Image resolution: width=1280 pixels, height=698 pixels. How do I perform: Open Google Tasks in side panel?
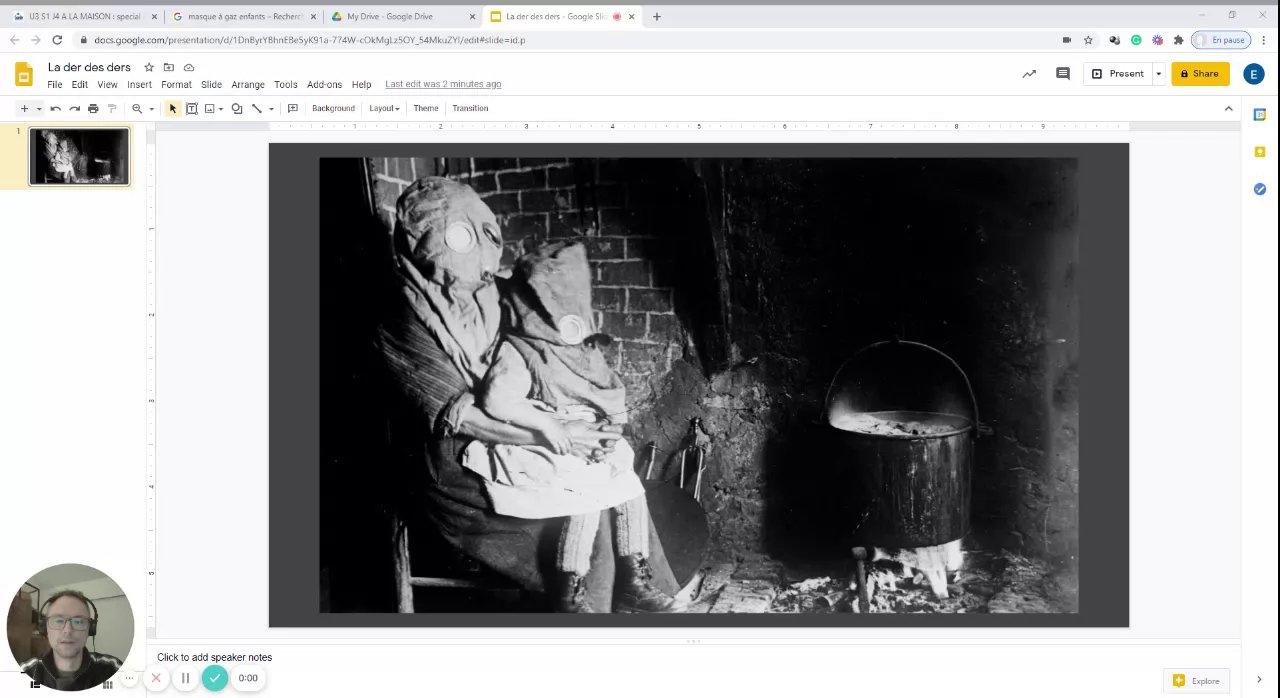pos(1260,189)
